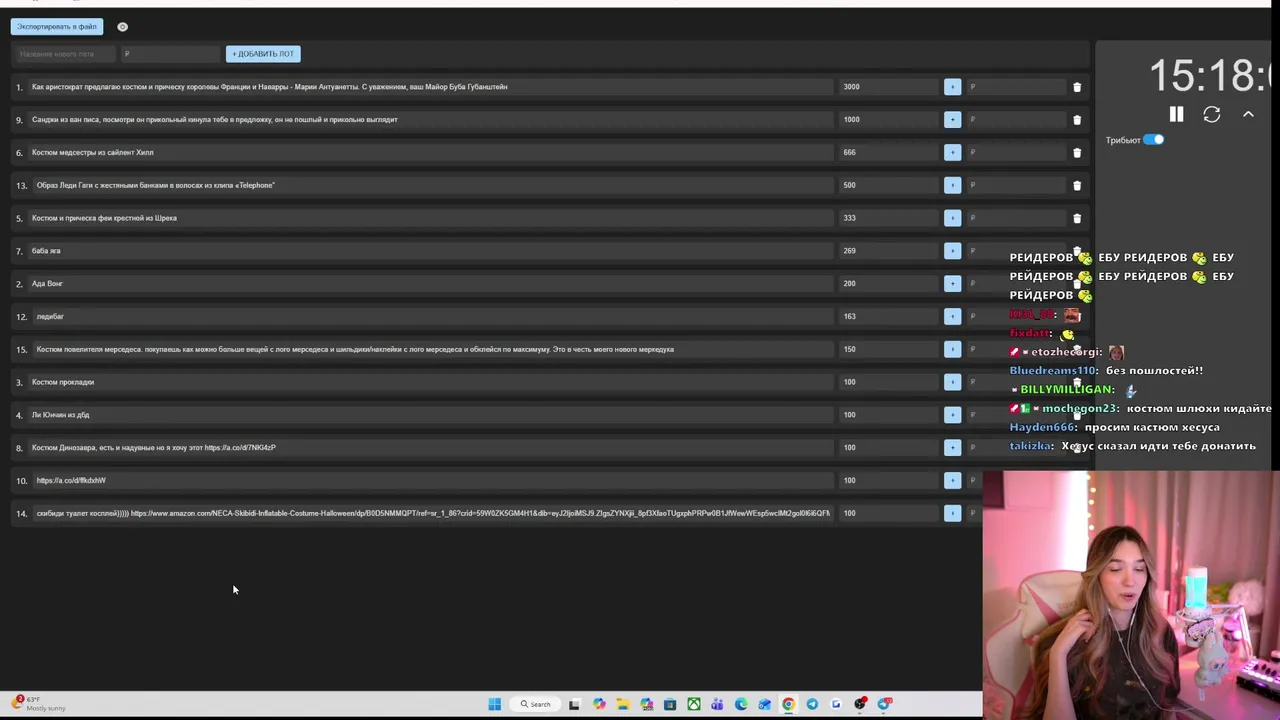This screenshot has width=1280, height=720.
Task: Click the Костюм медсестры из сайлент Хилл text
Action: pos(92,153)
